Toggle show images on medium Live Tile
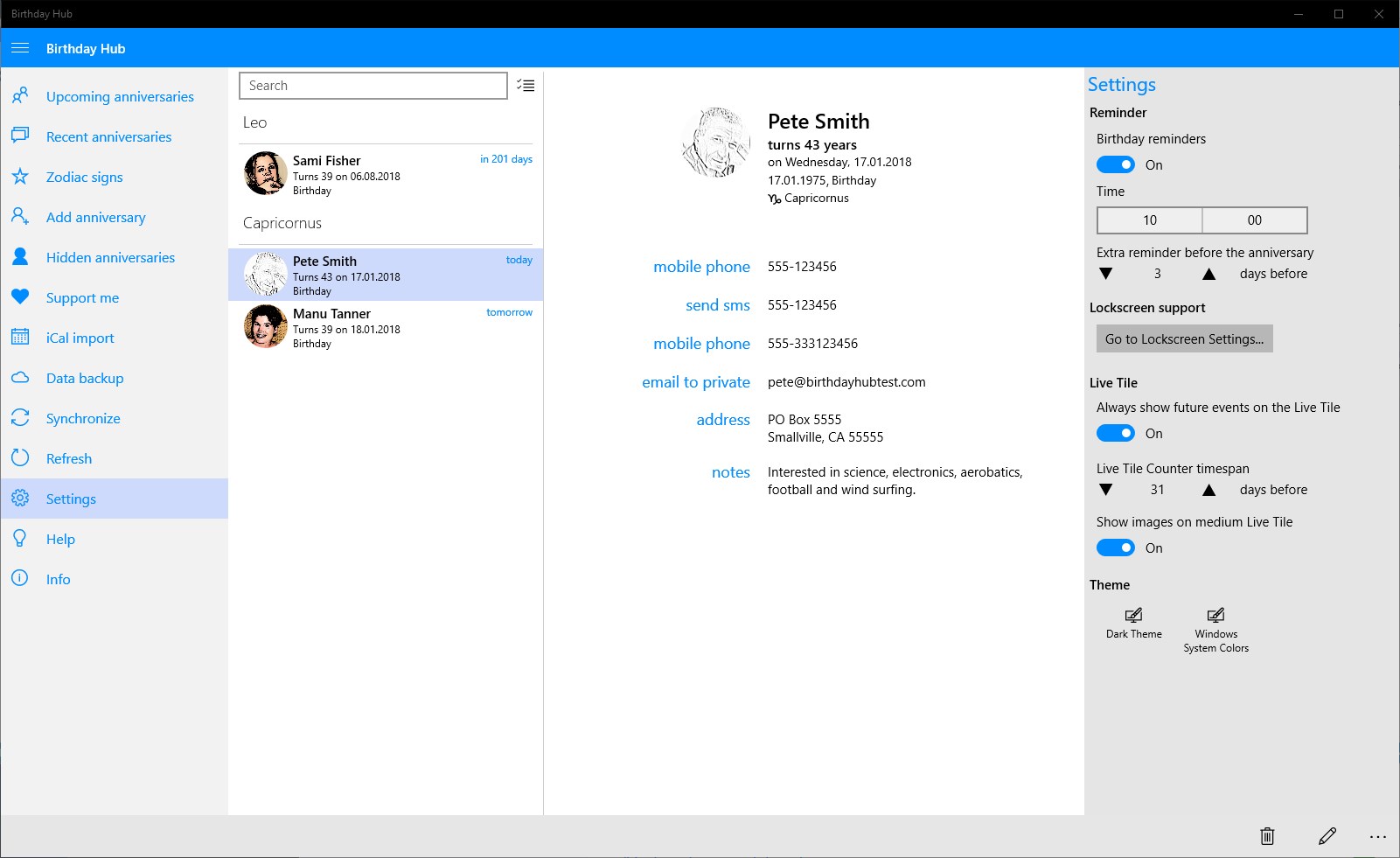 click(x=1116, y=548)
